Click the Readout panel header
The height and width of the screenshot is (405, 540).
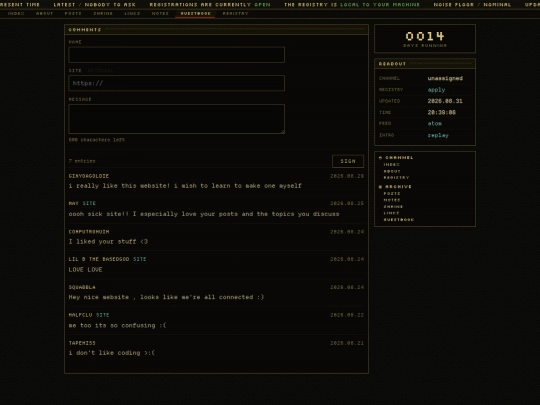tap(425, 64)
